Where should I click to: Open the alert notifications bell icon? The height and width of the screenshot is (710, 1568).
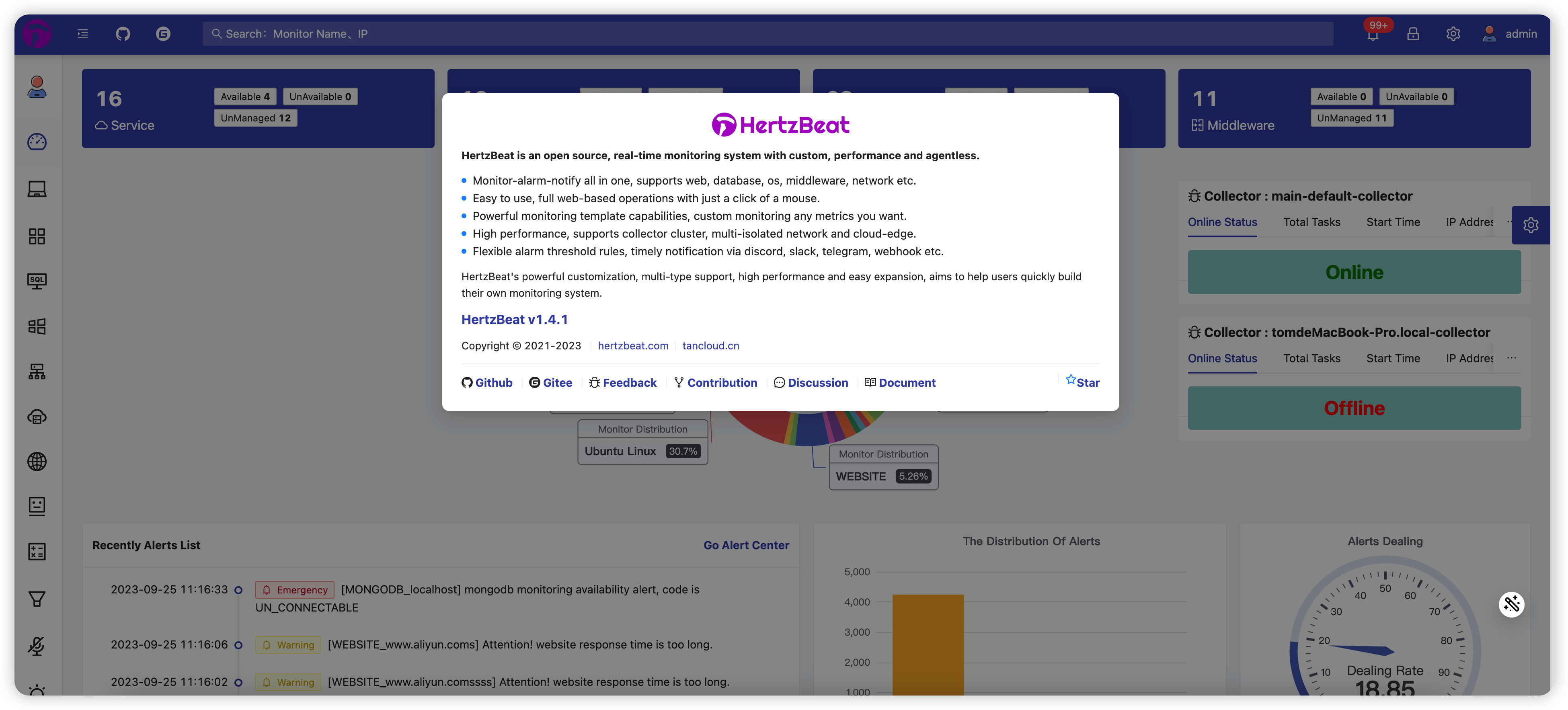[x=1373, y=35]
